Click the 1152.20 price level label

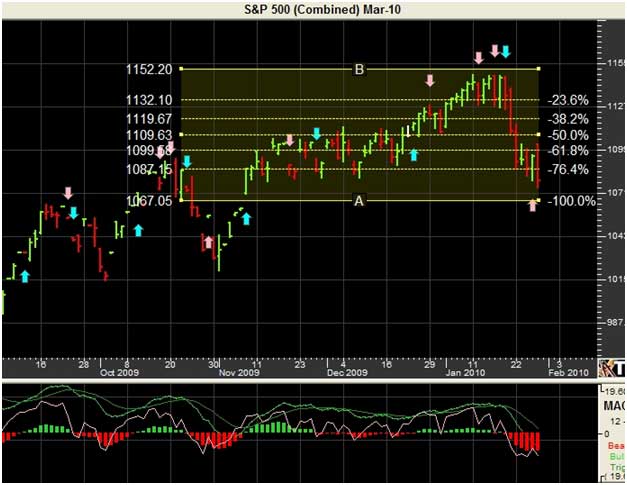tap(149, 70)
